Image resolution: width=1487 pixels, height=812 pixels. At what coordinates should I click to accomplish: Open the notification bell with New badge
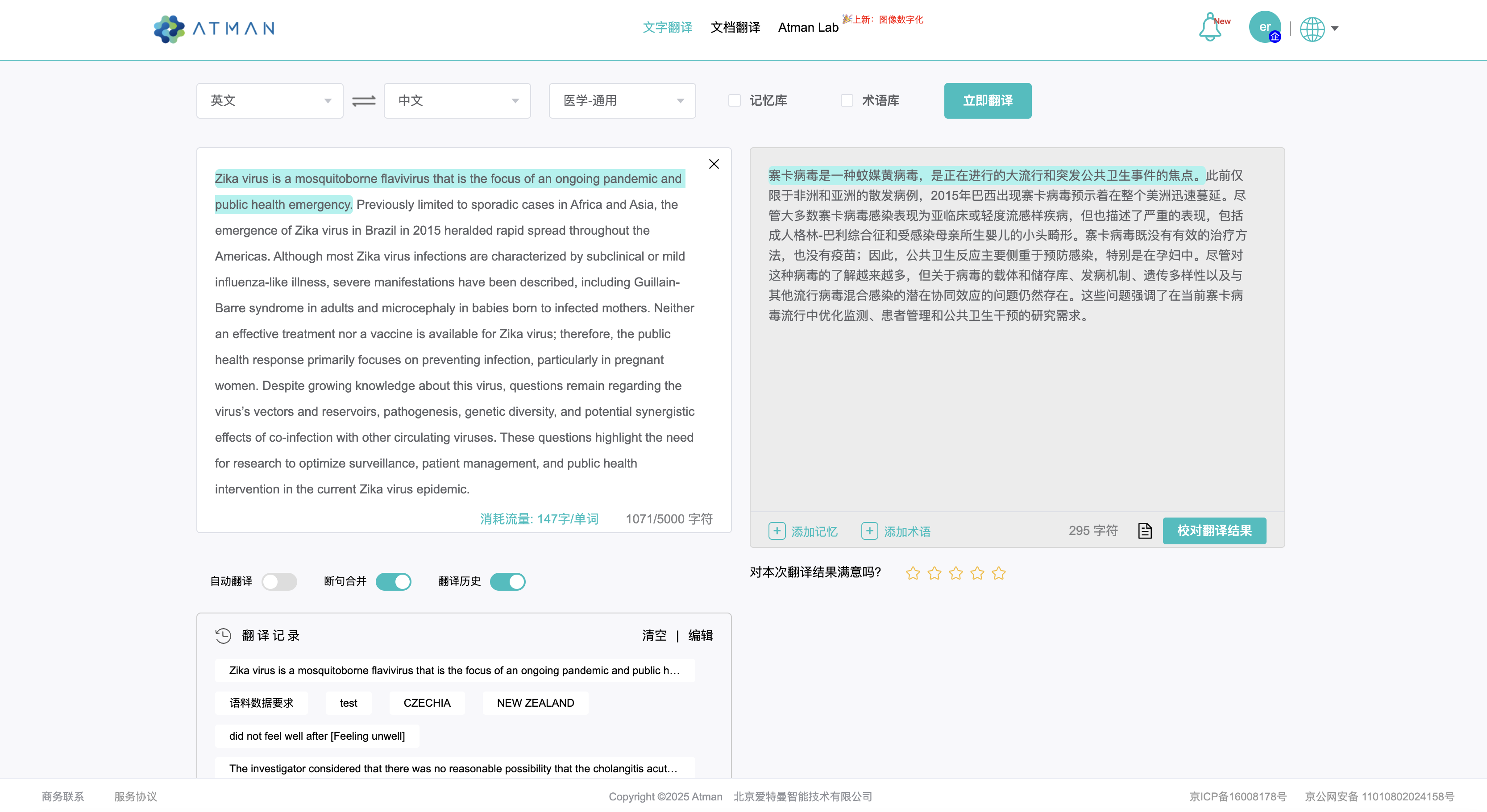1210,27
